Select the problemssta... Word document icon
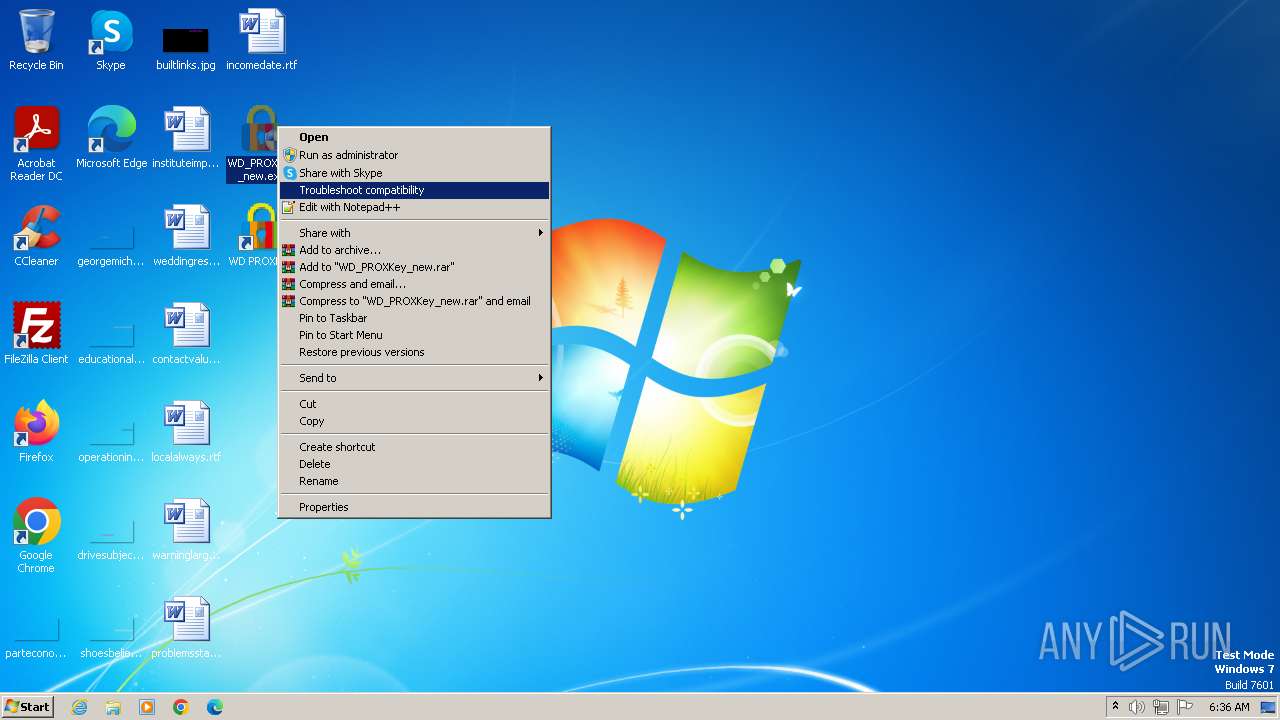1280x720 pixels. 186,628
